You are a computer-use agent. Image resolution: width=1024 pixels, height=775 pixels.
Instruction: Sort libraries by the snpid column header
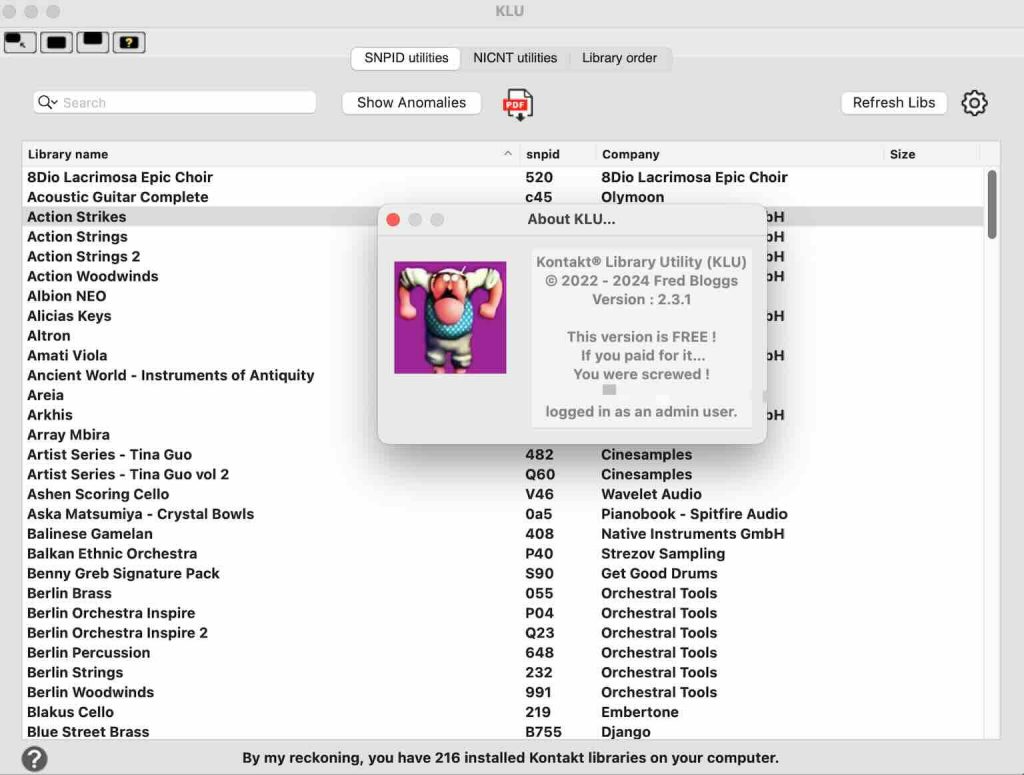tap(541, 154)
